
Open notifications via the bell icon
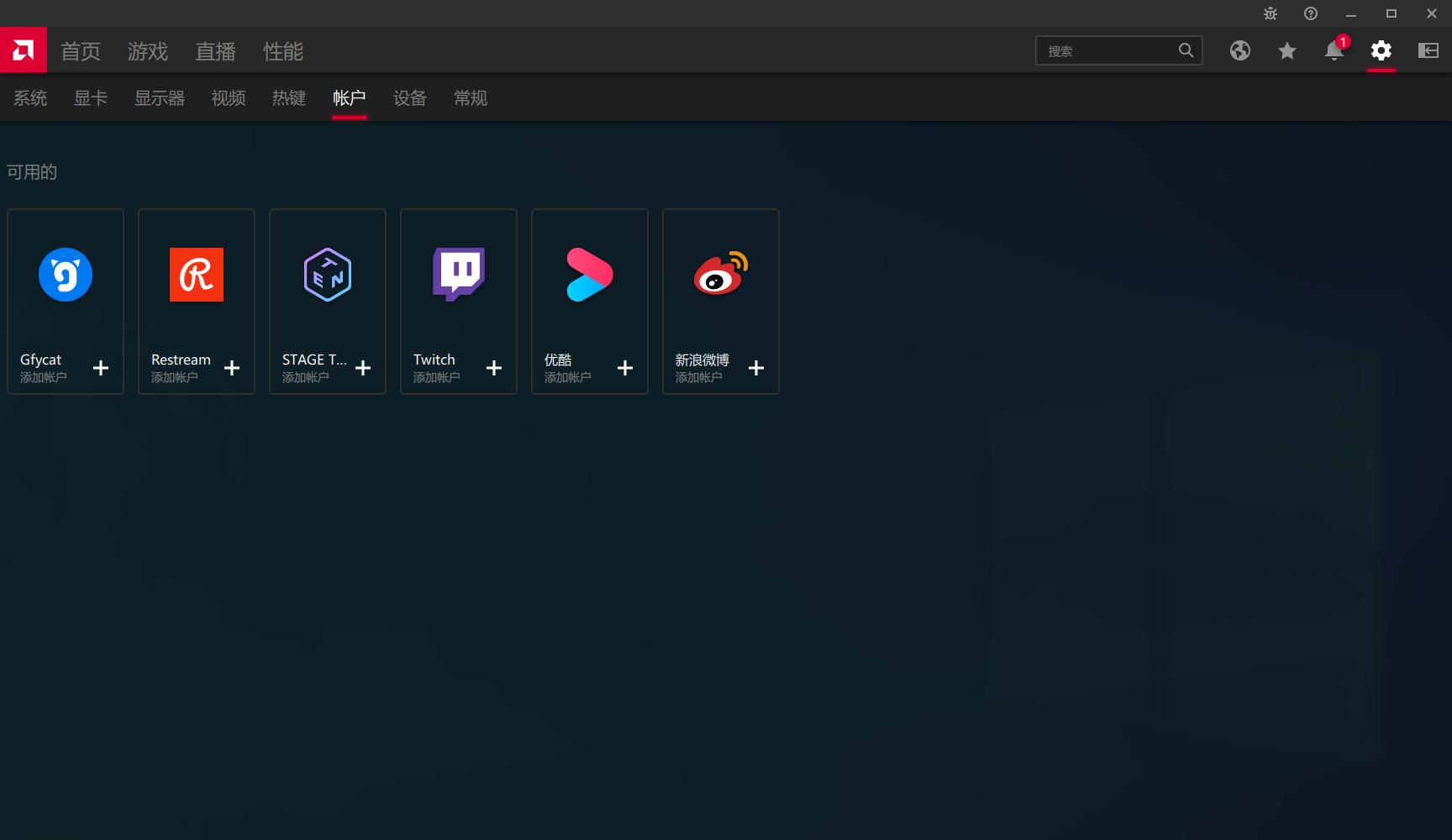(x=1333, y=50)
